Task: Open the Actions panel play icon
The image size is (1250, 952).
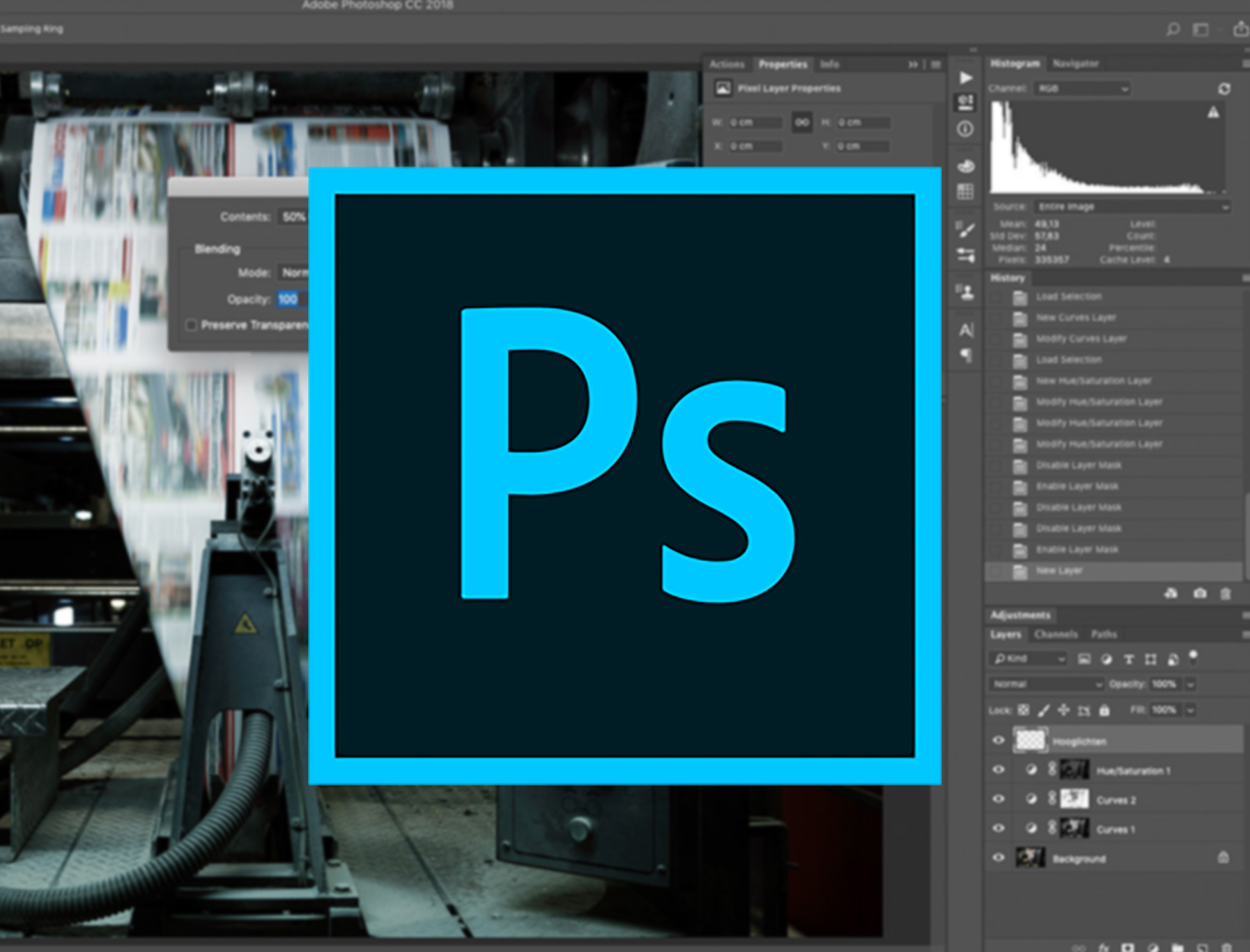Action: click(965, 78)
